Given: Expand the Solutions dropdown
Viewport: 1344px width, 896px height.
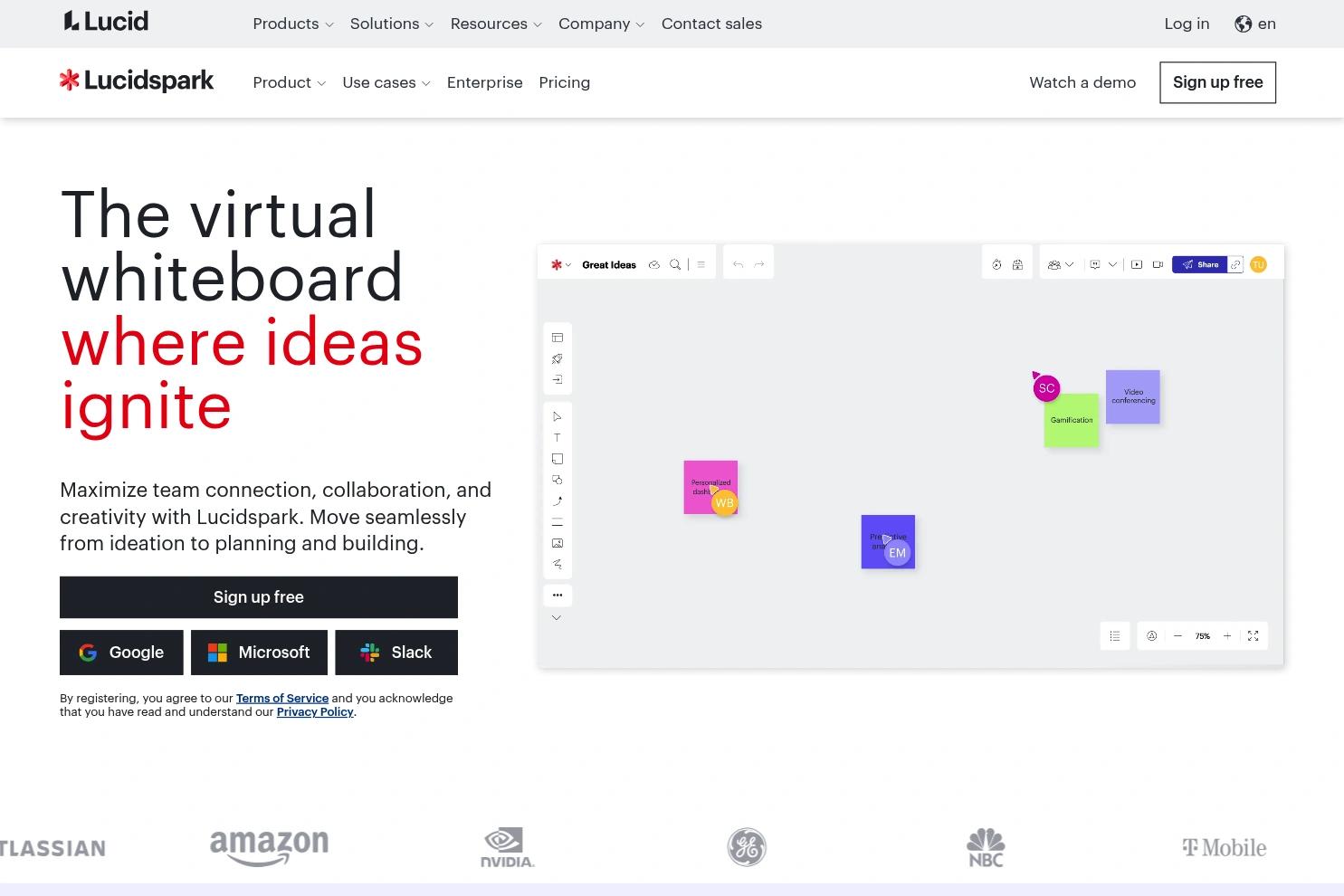Looking at the screenshot, I should pyautogui.click(x=392, y=24).
